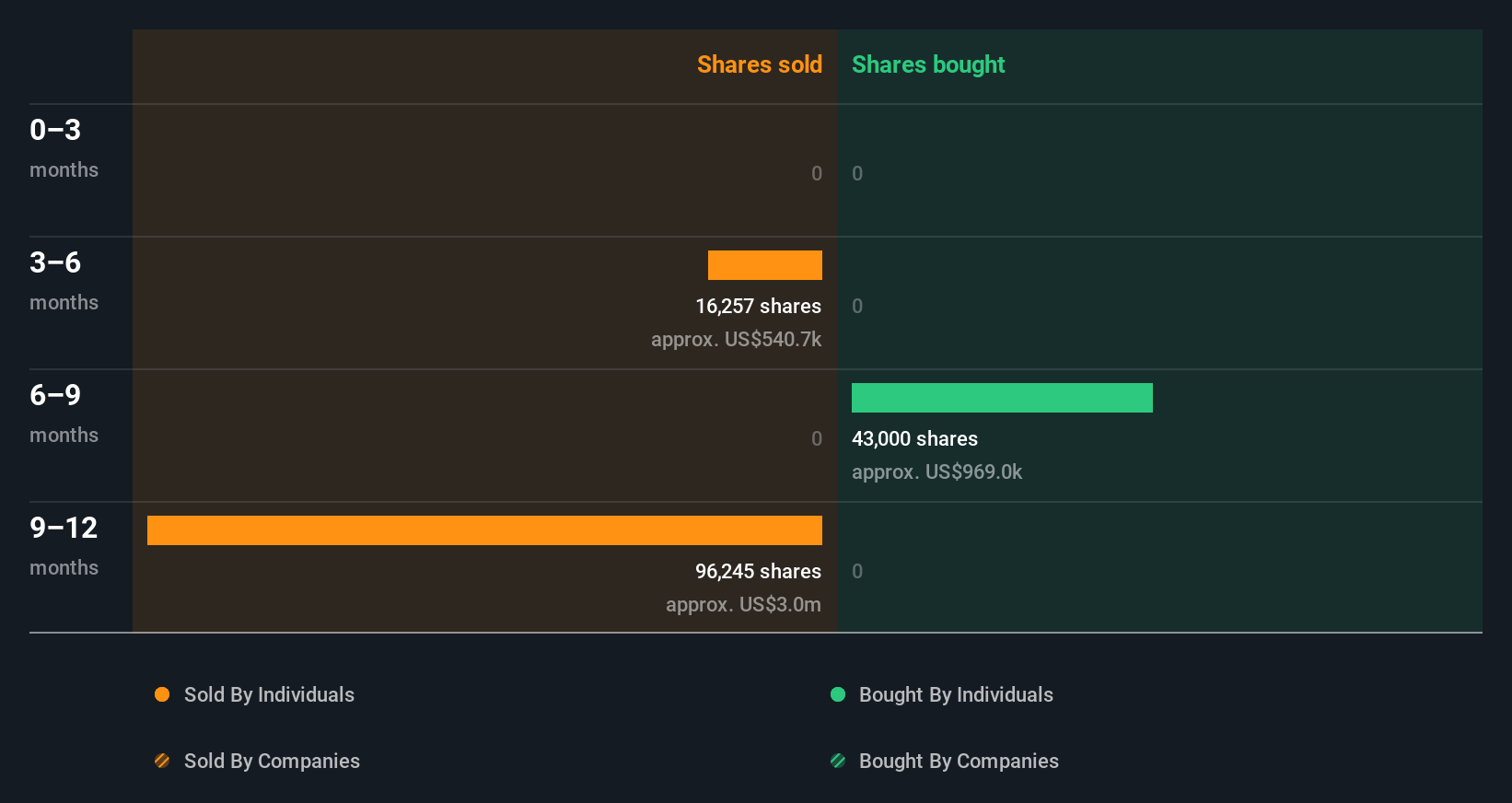Select the 43,000 shares value
This screenshot has width=1512, height=803.
(x=914, y=439)
